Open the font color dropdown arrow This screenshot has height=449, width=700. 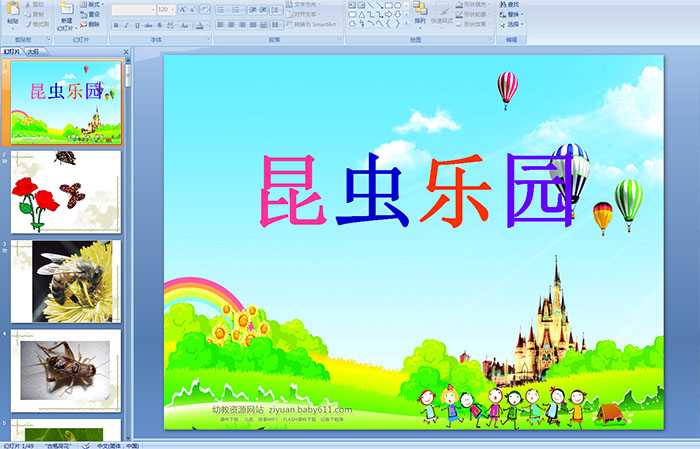click(x=207, y=25)
